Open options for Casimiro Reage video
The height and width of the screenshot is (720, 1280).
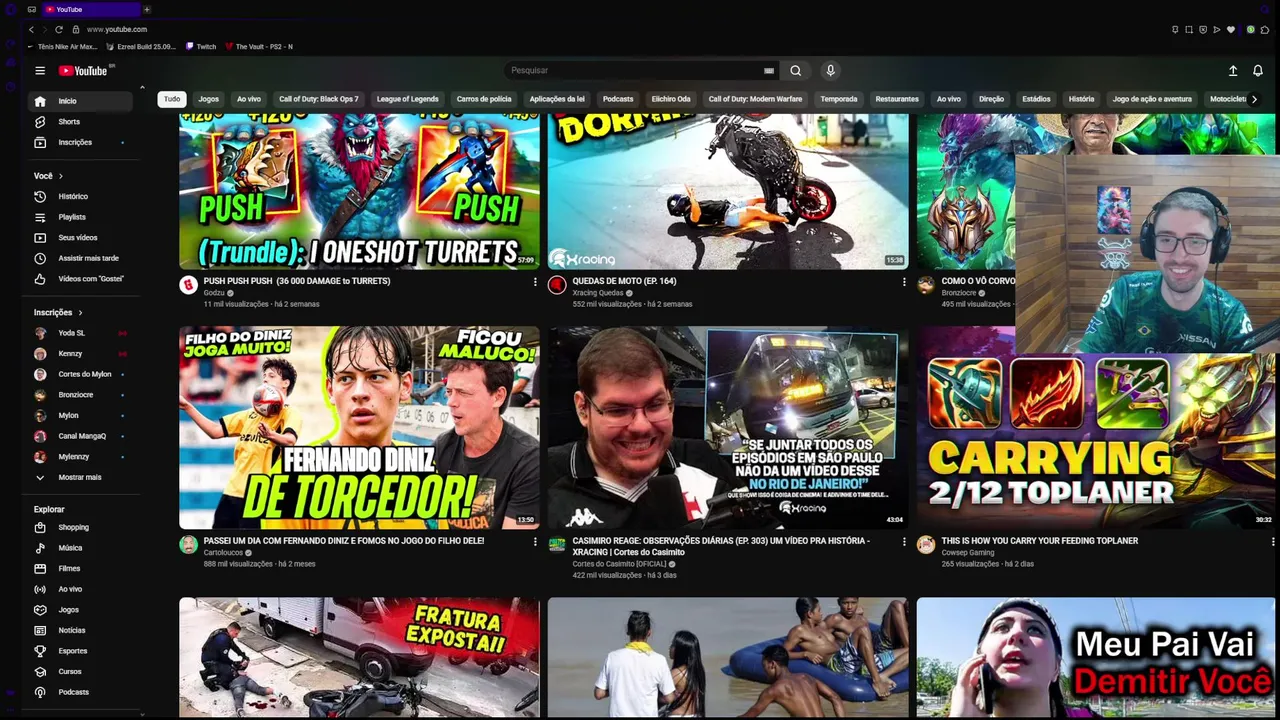(x=904, y=542)
